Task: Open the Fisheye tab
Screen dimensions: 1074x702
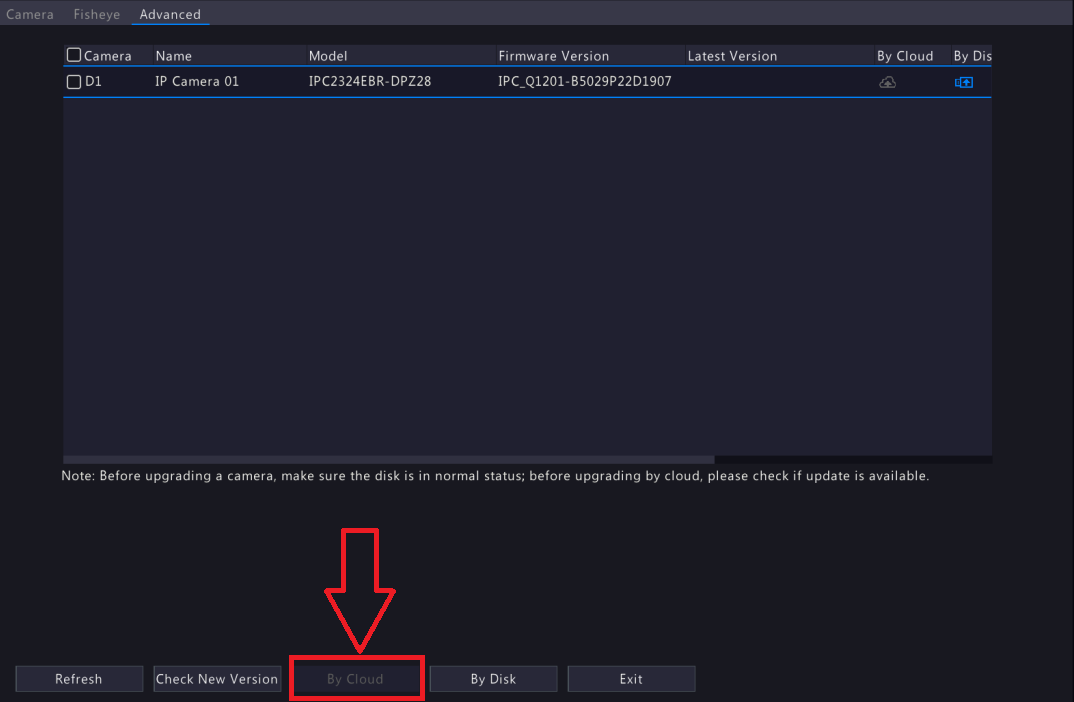Action: (97, 14)
